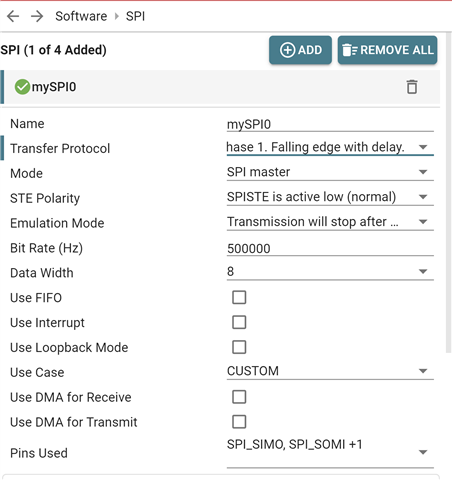Click the Name field containing mySPI0
Viewport: 452px width, 480px height.
330,124
